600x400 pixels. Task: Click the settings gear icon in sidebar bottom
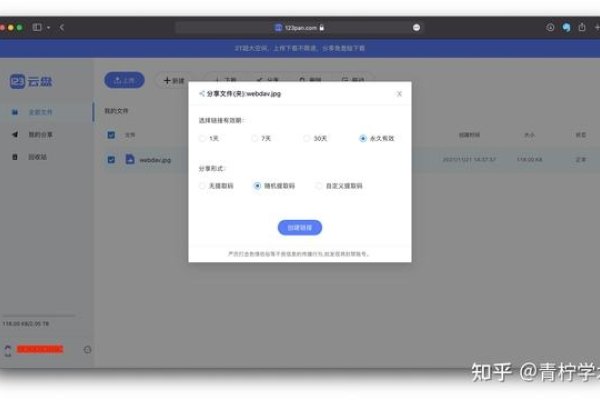87,349
